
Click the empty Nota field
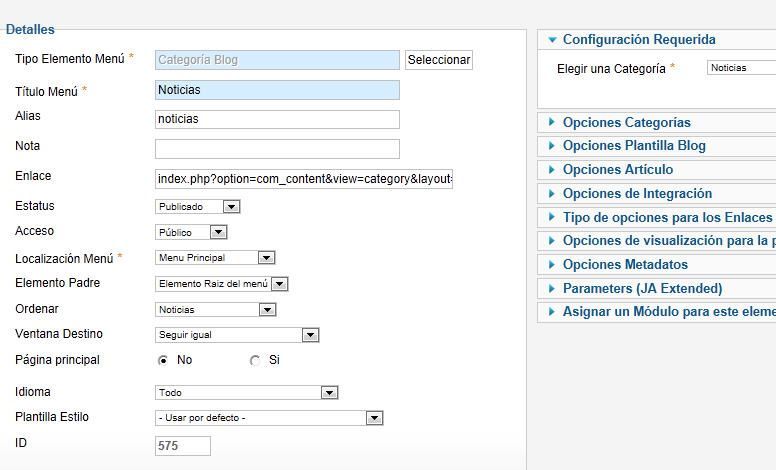click(277, 149)
